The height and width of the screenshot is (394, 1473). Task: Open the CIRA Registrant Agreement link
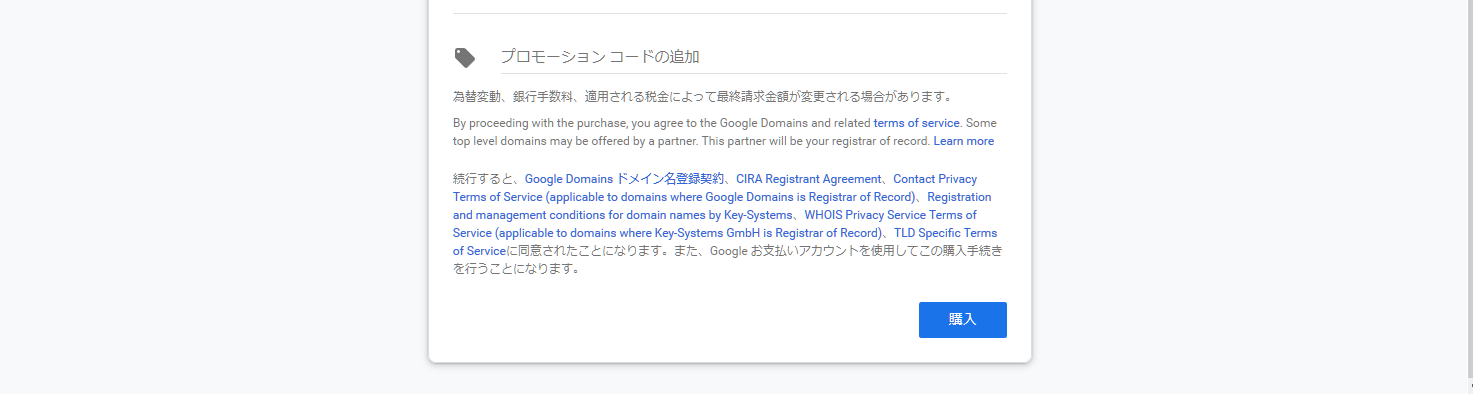click(x=809, y=179)
